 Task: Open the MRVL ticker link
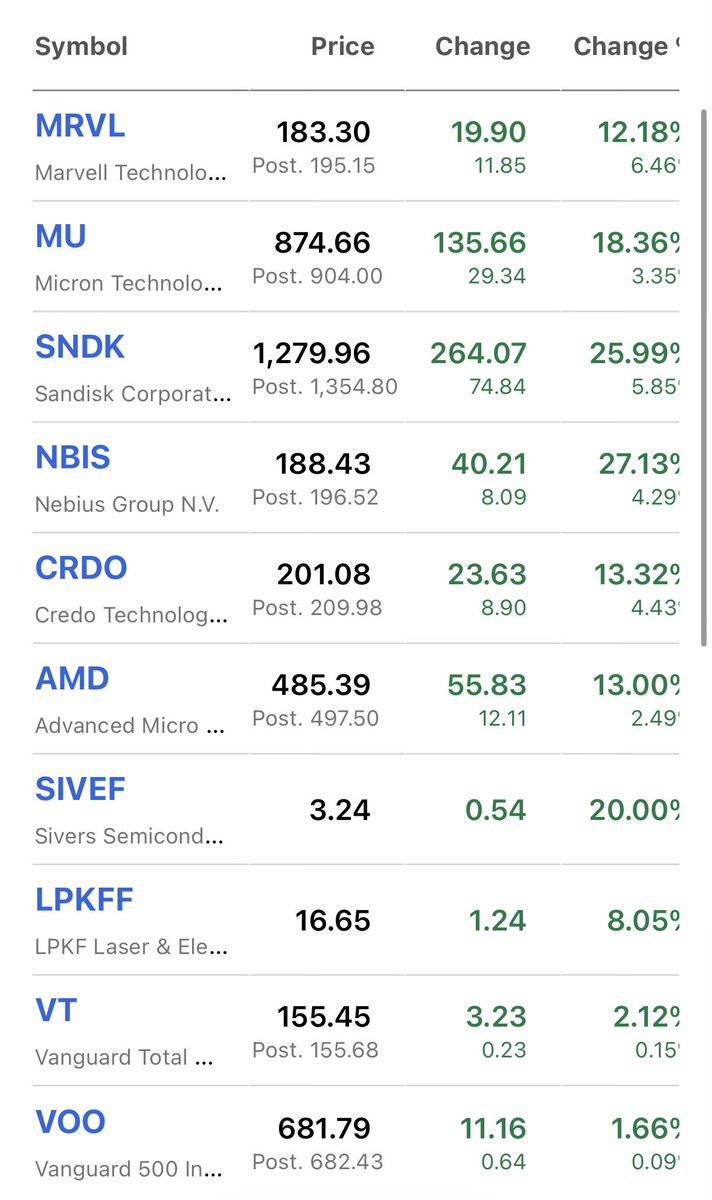(x=80, y=127)
